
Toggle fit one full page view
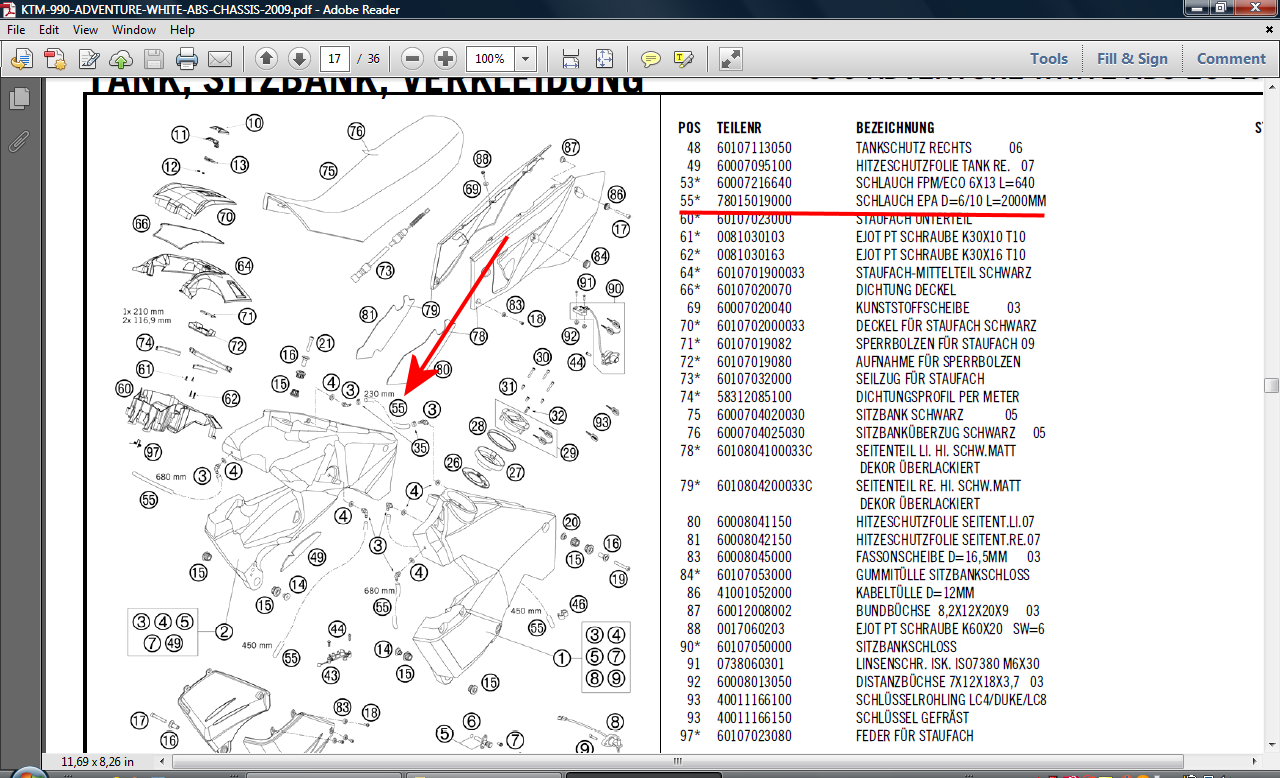pos(604,58)
